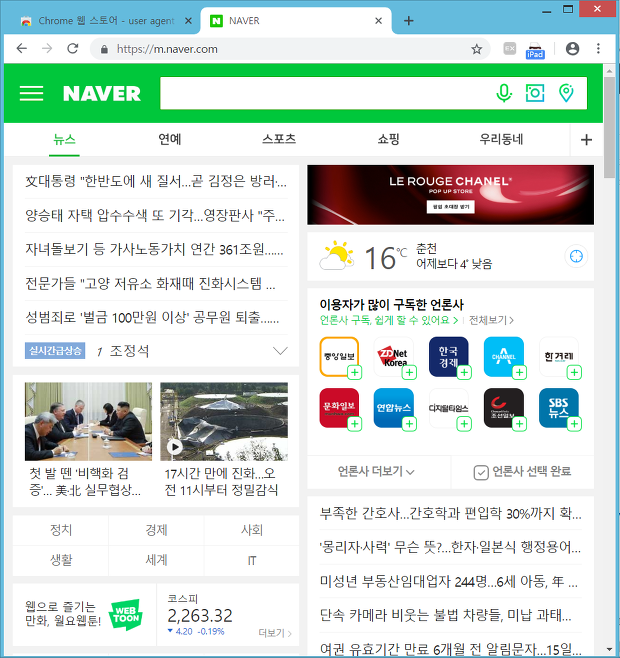Open trending keyword 조정석

pos(129,351)
